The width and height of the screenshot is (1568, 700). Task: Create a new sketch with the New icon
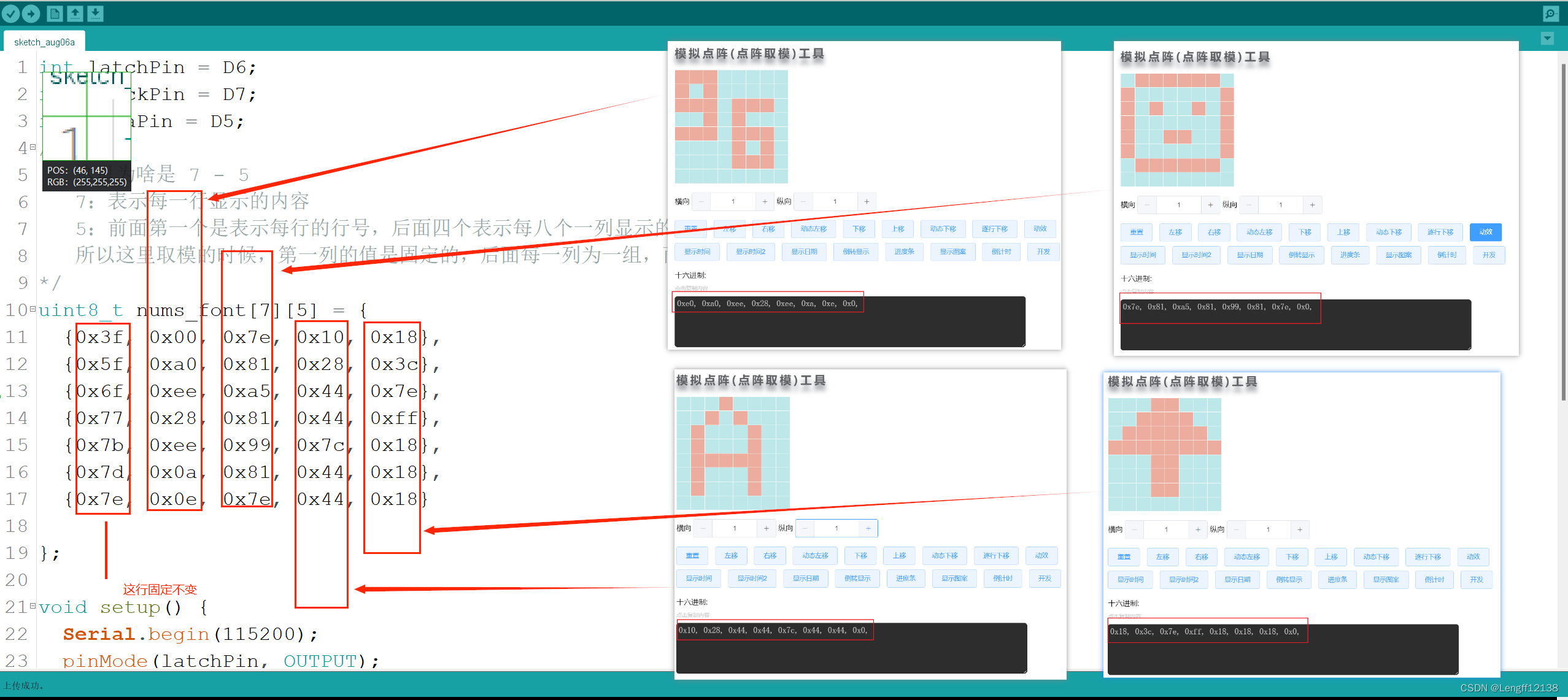[55, 13]
